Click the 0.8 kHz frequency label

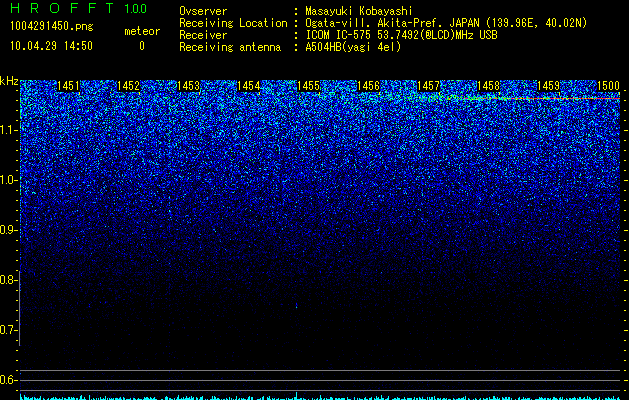click(8, 280)
